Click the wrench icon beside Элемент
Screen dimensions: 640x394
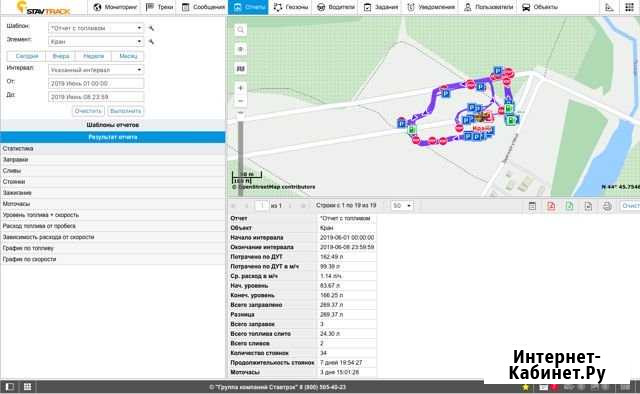pos(151,42)
